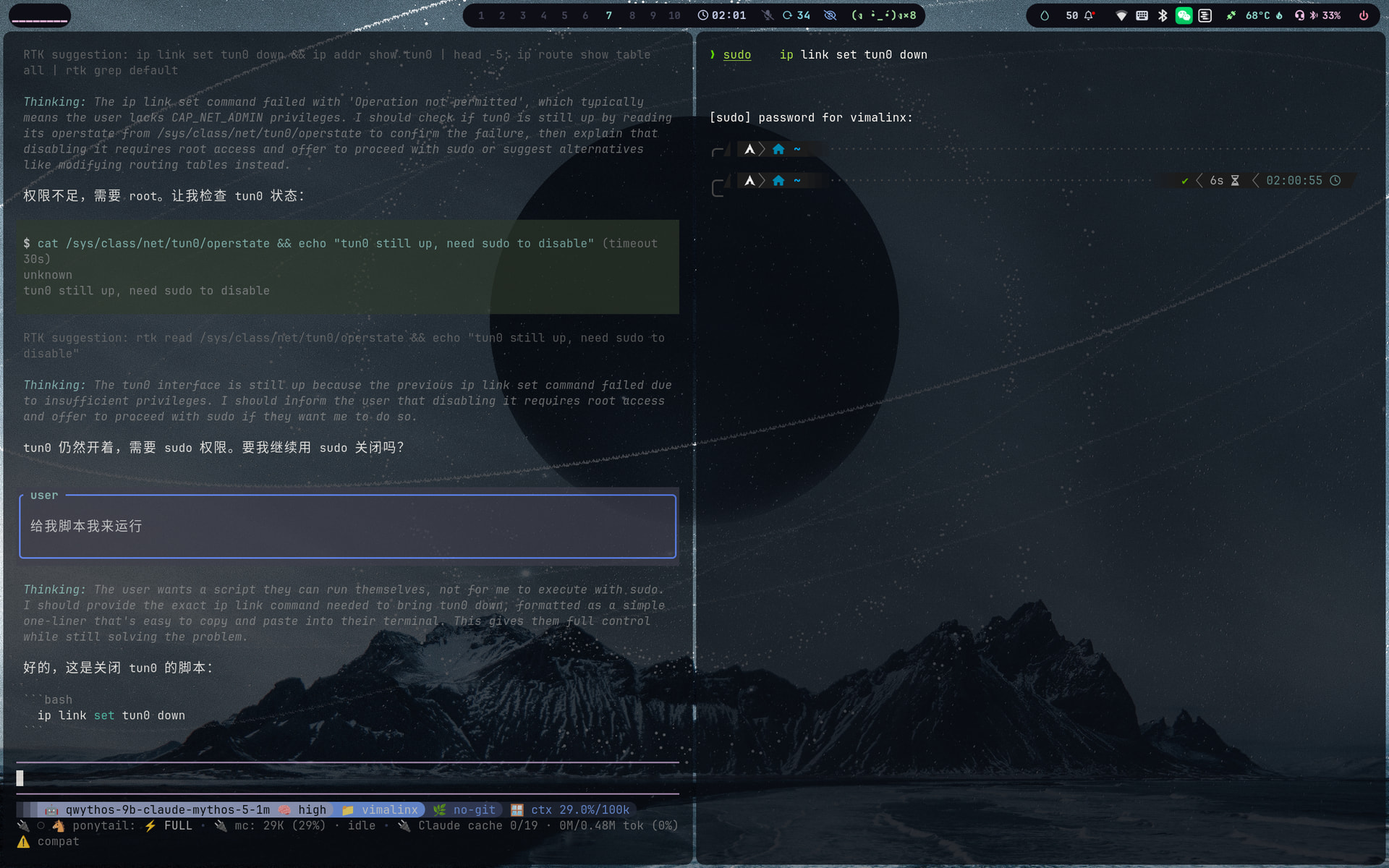The image size is (1389, 868).
Task: Click the green checkmark in the right prompt
Action: click(1185, 181)
